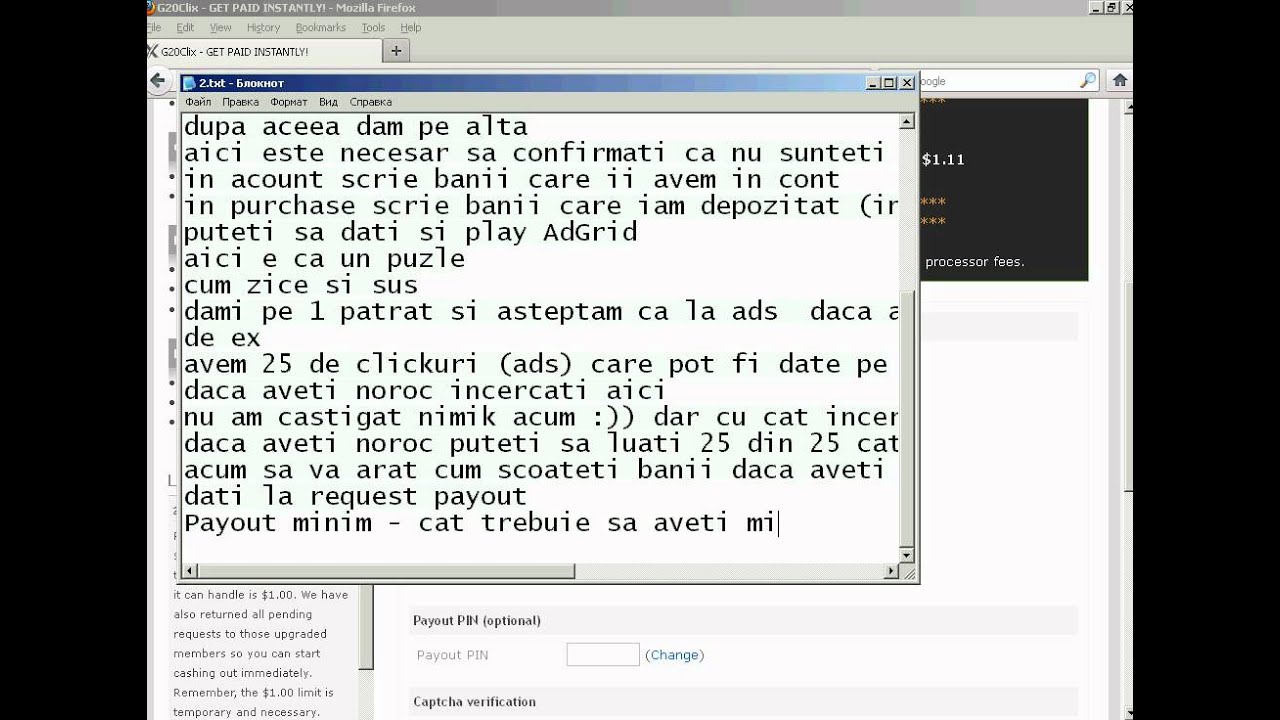Open the Правка menu in Notepad
This screenshot has height=720, width=1280.
(240, 102)
